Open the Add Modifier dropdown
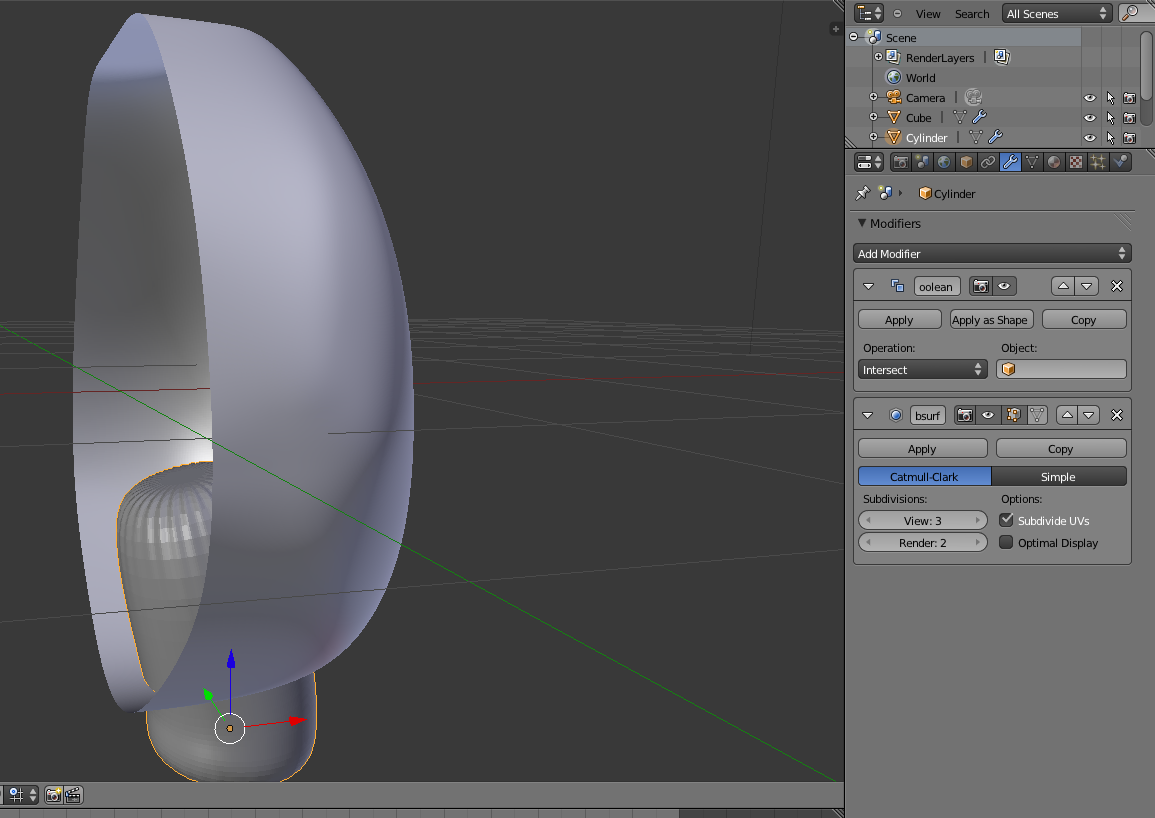Image resolution: width=1155 pixels, height=818 pixels. 992,253
